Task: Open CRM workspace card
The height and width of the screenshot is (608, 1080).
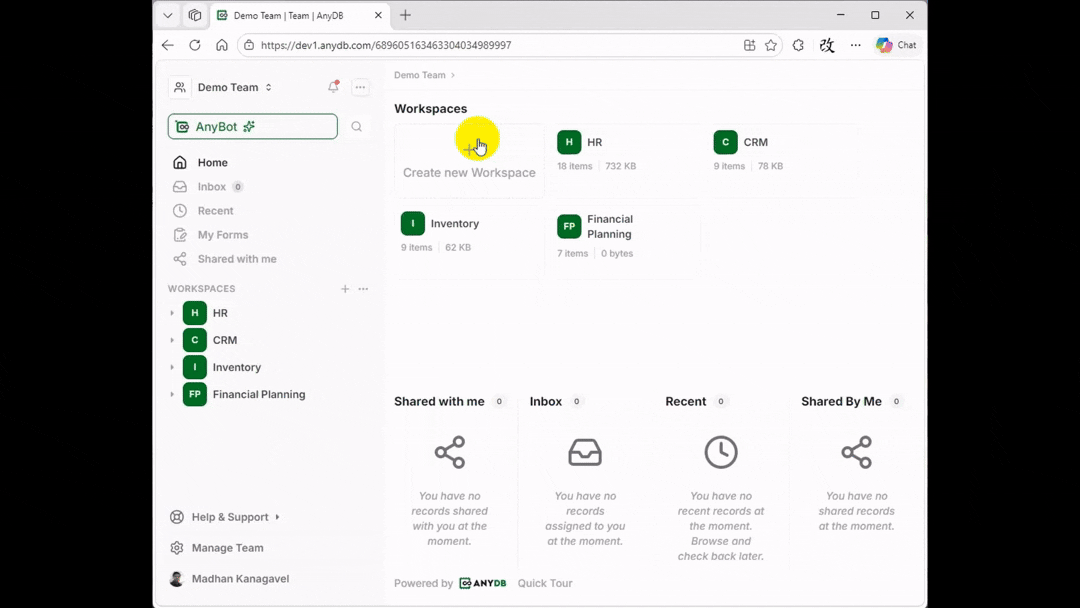Action: point(782,161)
